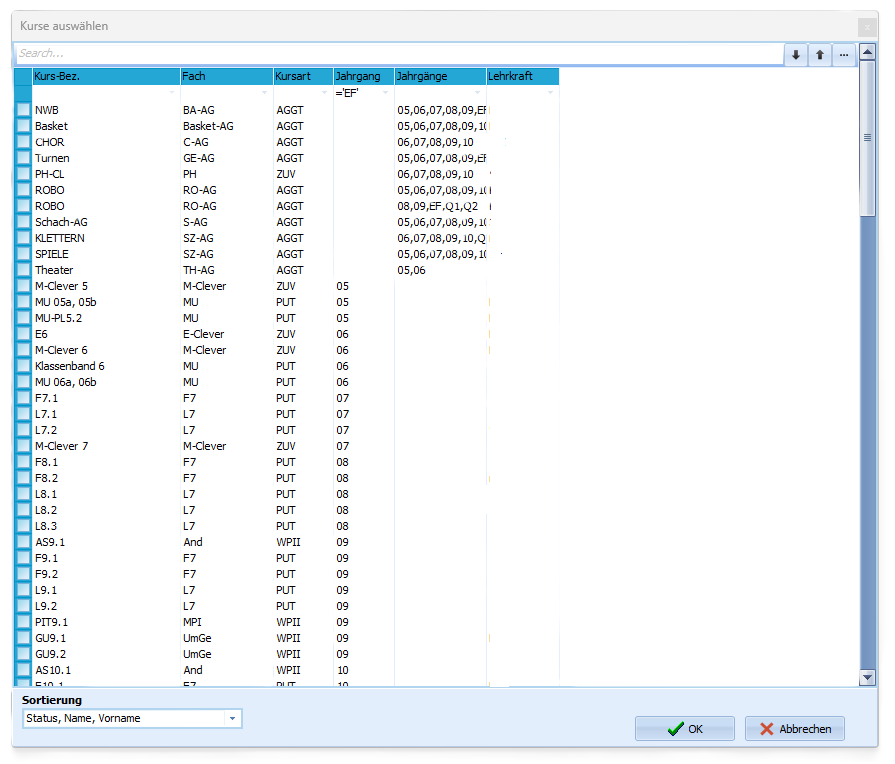Viewport: 895px width, 764px height.
Task: Sort by the Kurs-Bez. column header
Action: click(106, 76)
